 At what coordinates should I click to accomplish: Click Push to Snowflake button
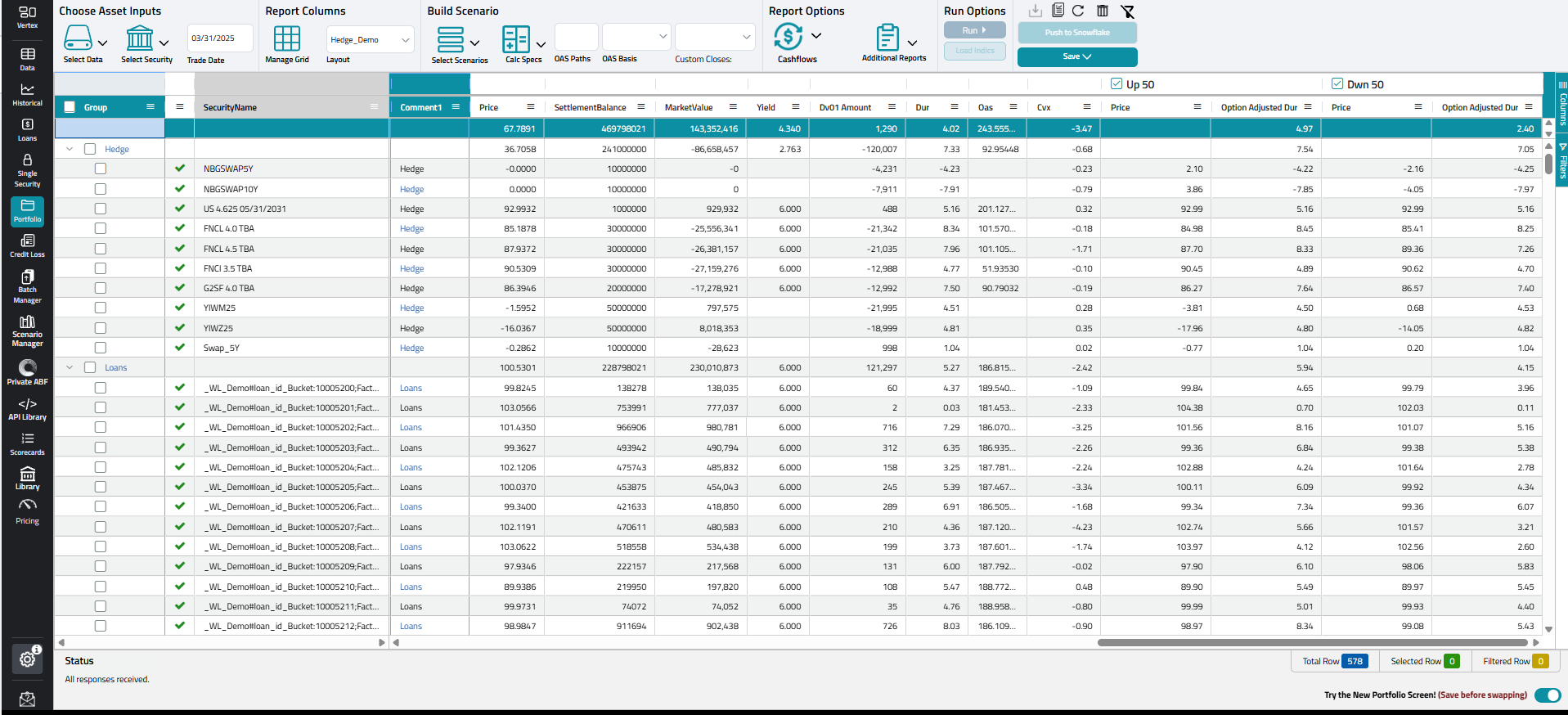click(x=1077, y=33)
